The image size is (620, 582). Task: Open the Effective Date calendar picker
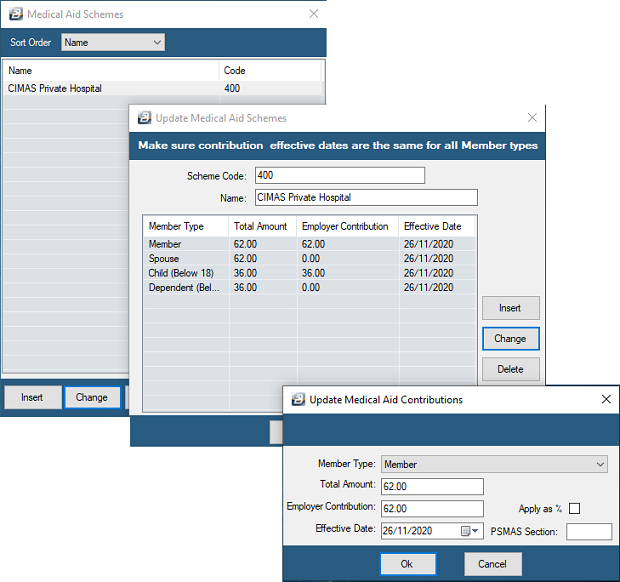(x=470, y=531)
